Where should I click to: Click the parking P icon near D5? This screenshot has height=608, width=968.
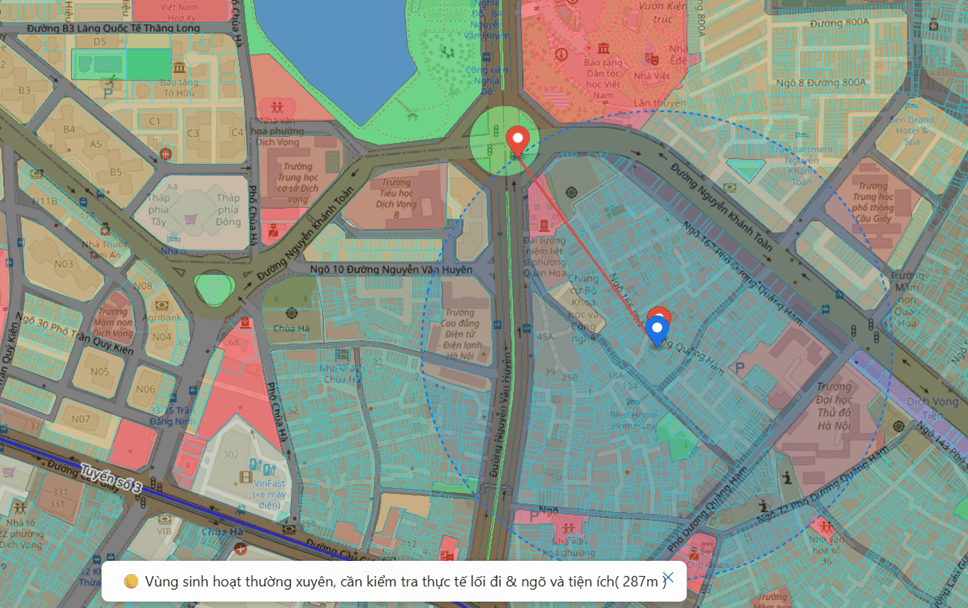point(108,91)
